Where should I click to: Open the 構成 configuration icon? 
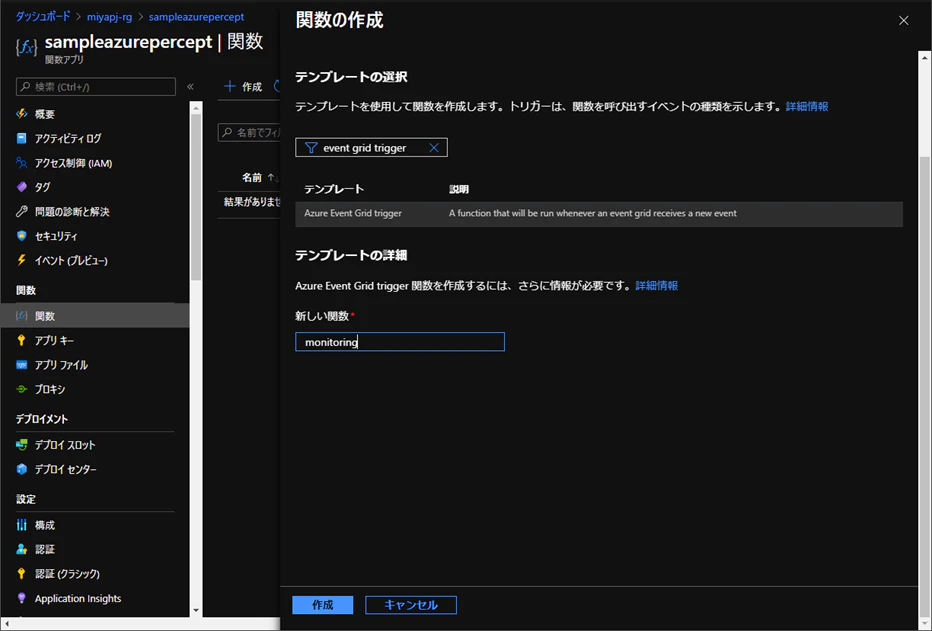21,525
